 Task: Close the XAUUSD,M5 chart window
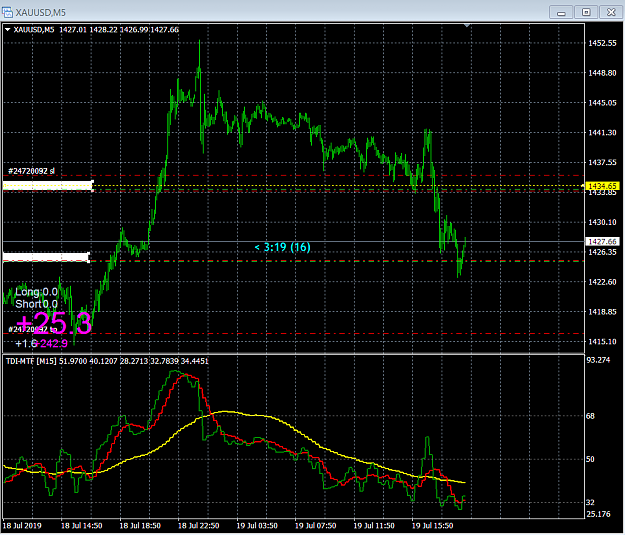611,12
